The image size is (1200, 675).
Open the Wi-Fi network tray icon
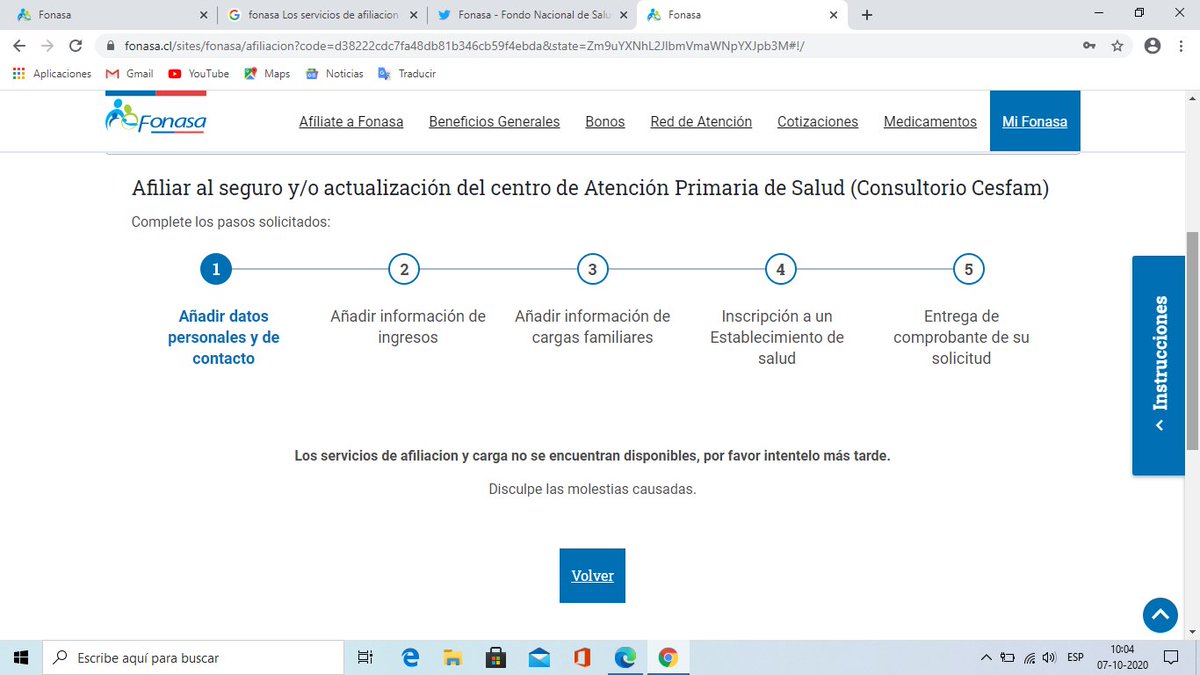pos(1029,657)
